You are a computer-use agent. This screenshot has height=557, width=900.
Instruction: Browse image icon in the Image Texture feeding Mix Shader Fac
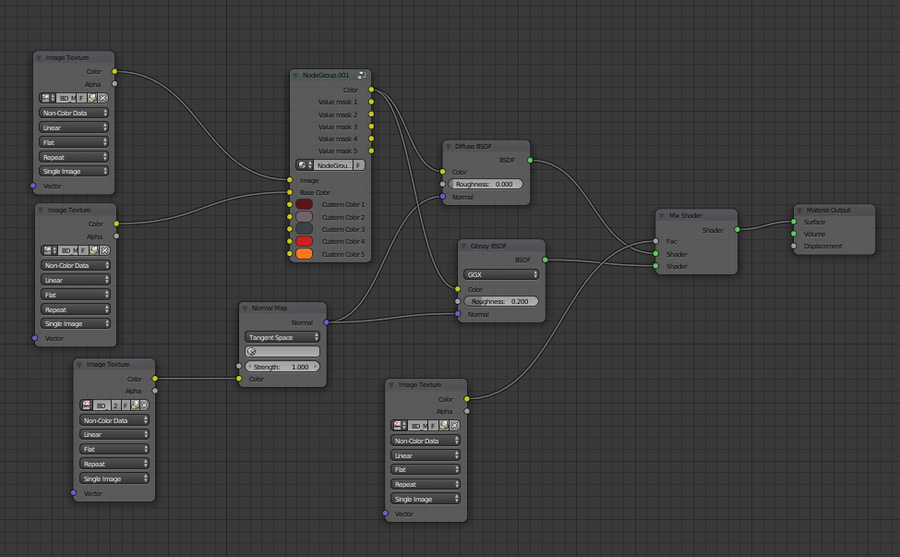[399, 426]
